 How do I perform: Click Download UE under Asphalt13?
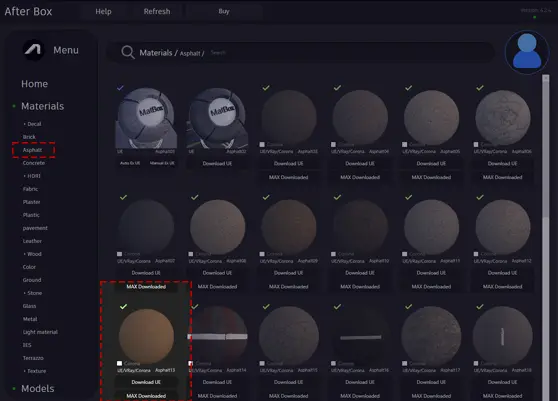coord(146,382)
